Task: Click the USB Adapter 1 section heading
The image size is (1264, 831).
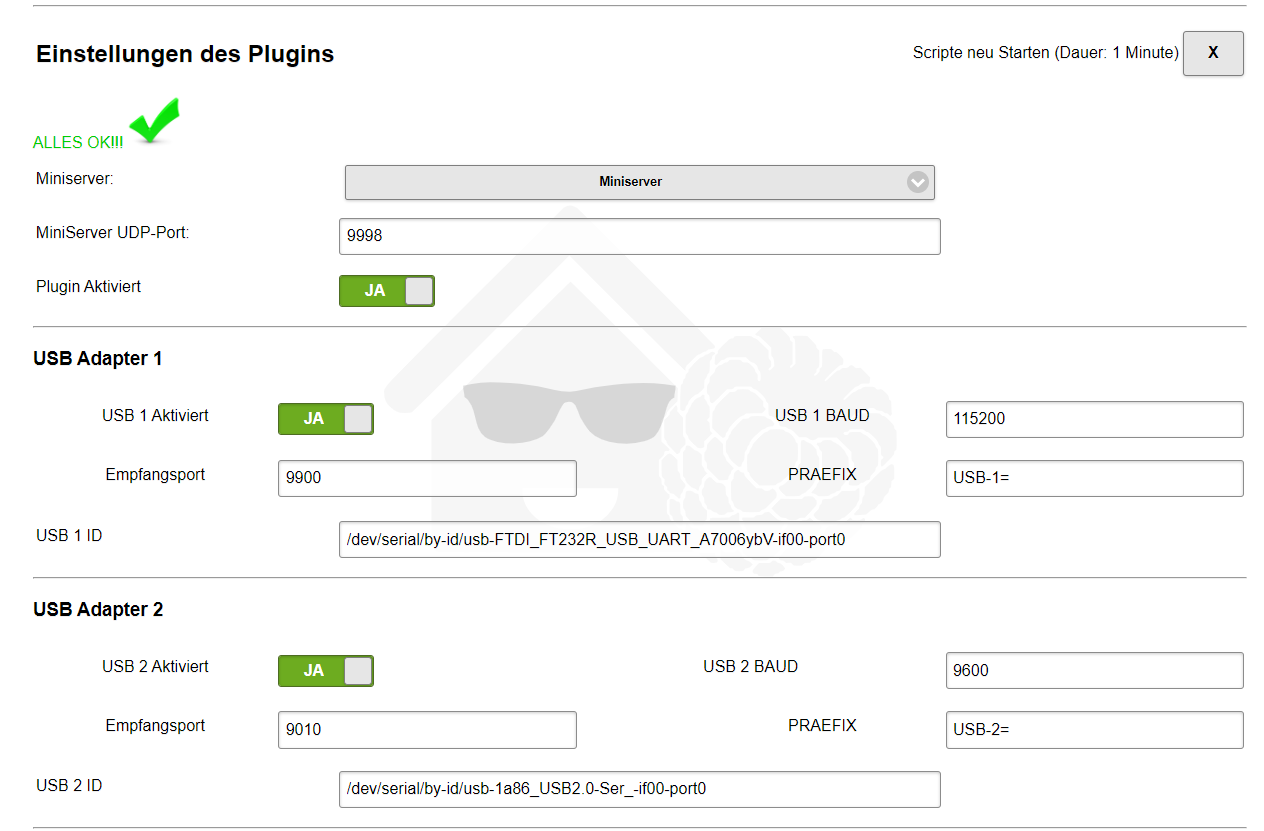Action: (98, 358)
